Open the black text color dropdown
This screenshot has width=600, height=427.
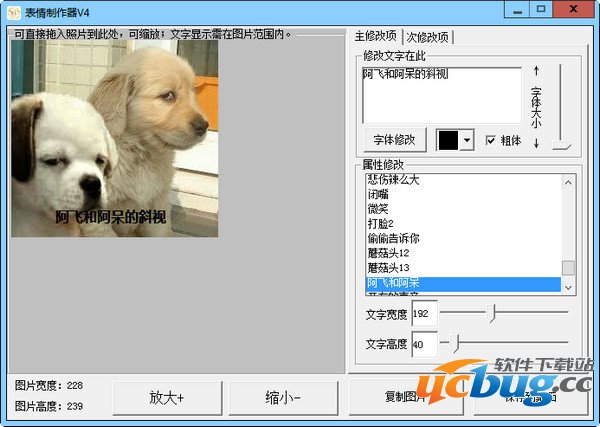(467, 140)
